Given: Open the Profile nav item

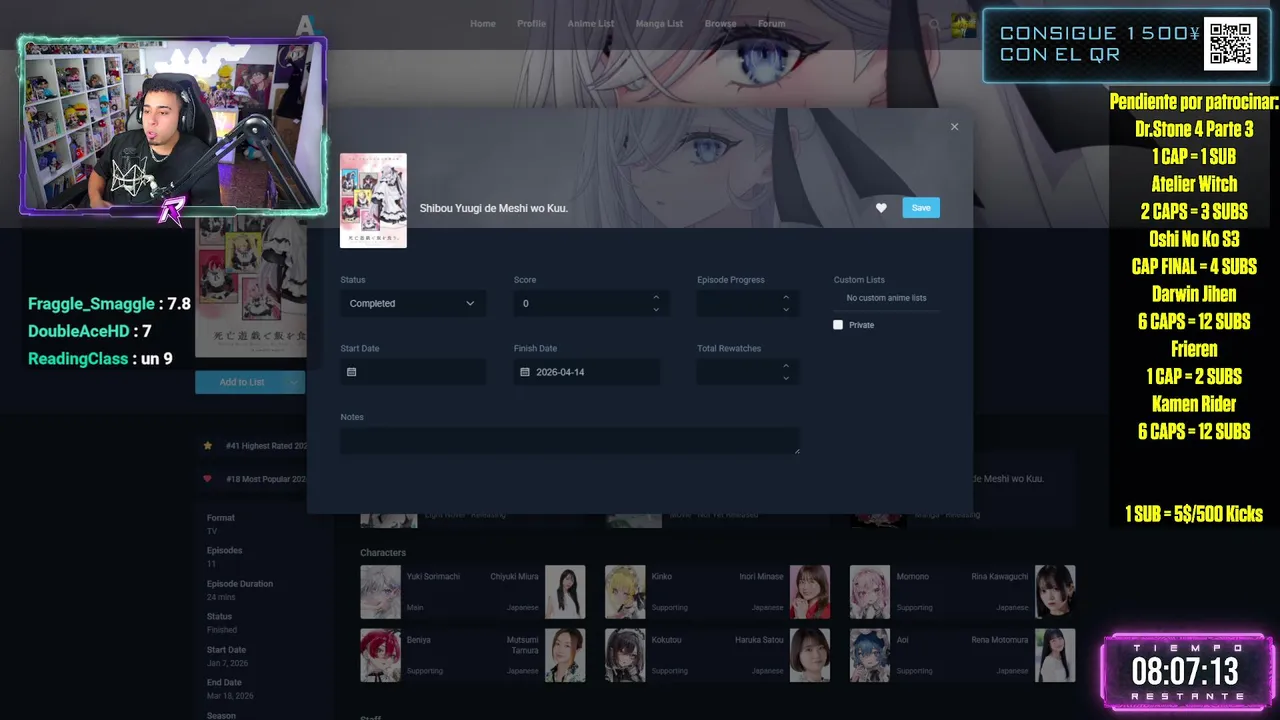Looking at the screenshot, I should 531,24.
